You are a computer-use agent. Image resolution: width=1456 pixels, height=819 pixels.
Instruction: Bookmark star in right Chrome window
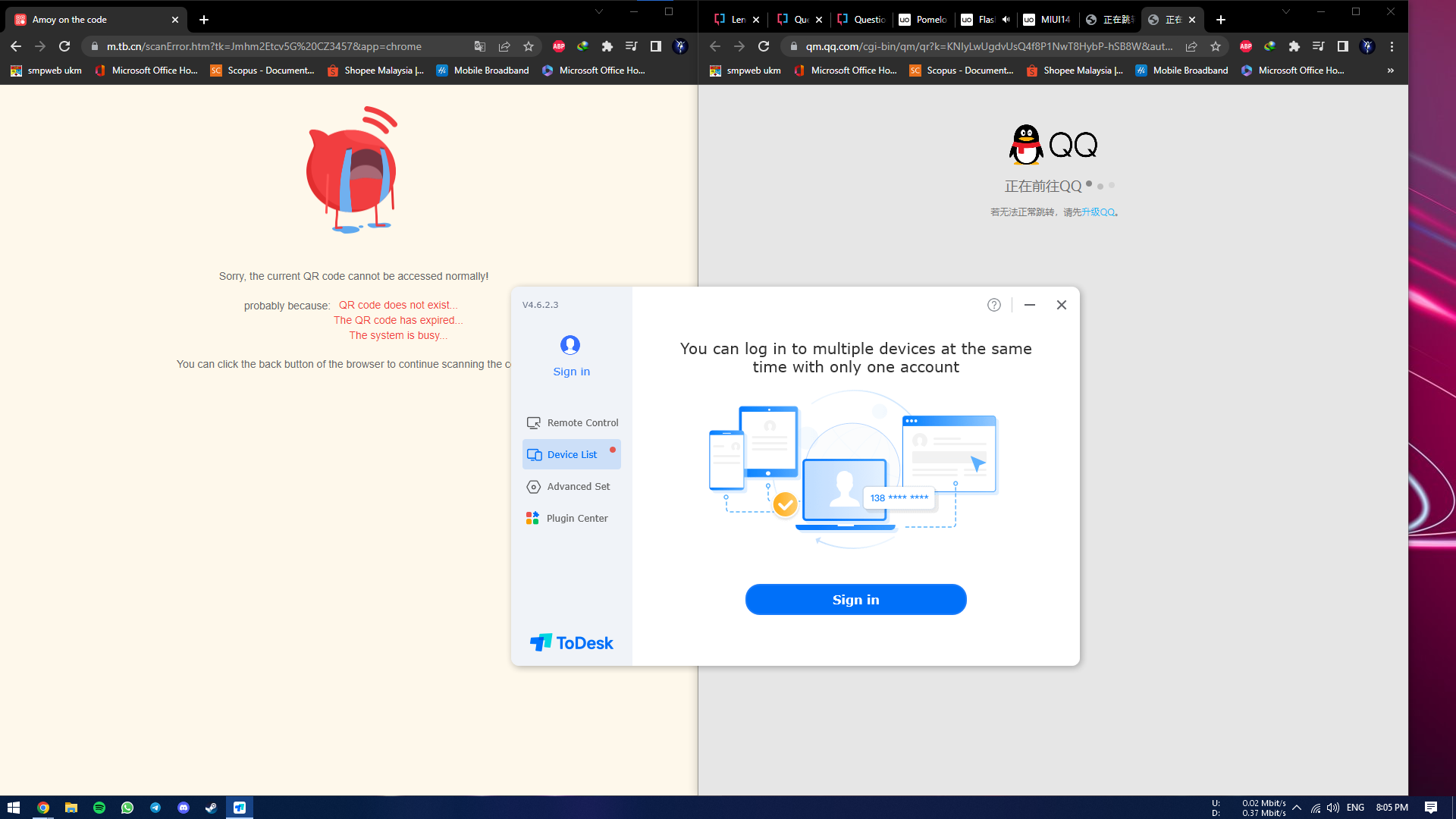coord(1216,46)
